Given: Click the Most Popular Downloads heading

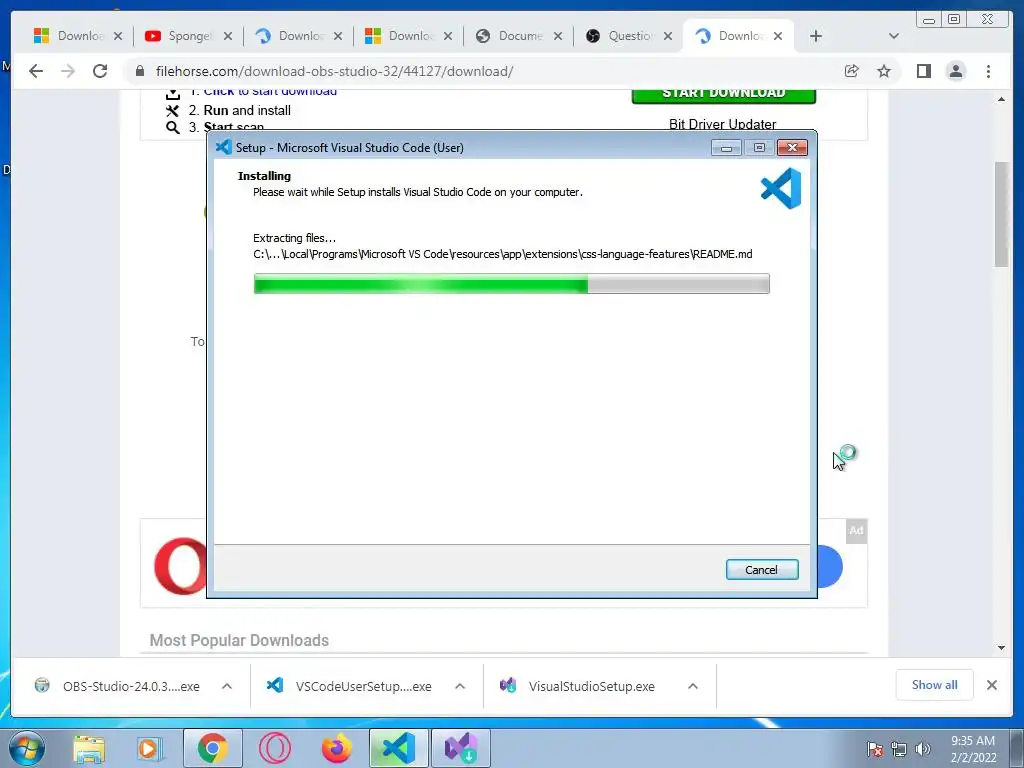Looking at the screenshot, I should pyautogui.click(x=239, y=640).
